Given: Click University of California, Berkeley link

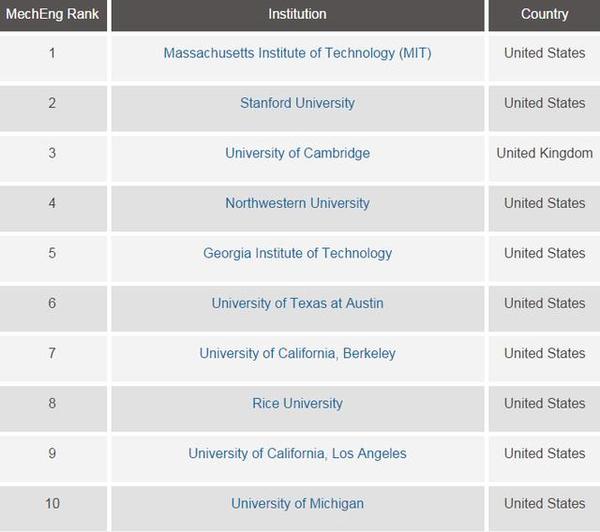Looking at the screenshot, I should pos(297,354).
